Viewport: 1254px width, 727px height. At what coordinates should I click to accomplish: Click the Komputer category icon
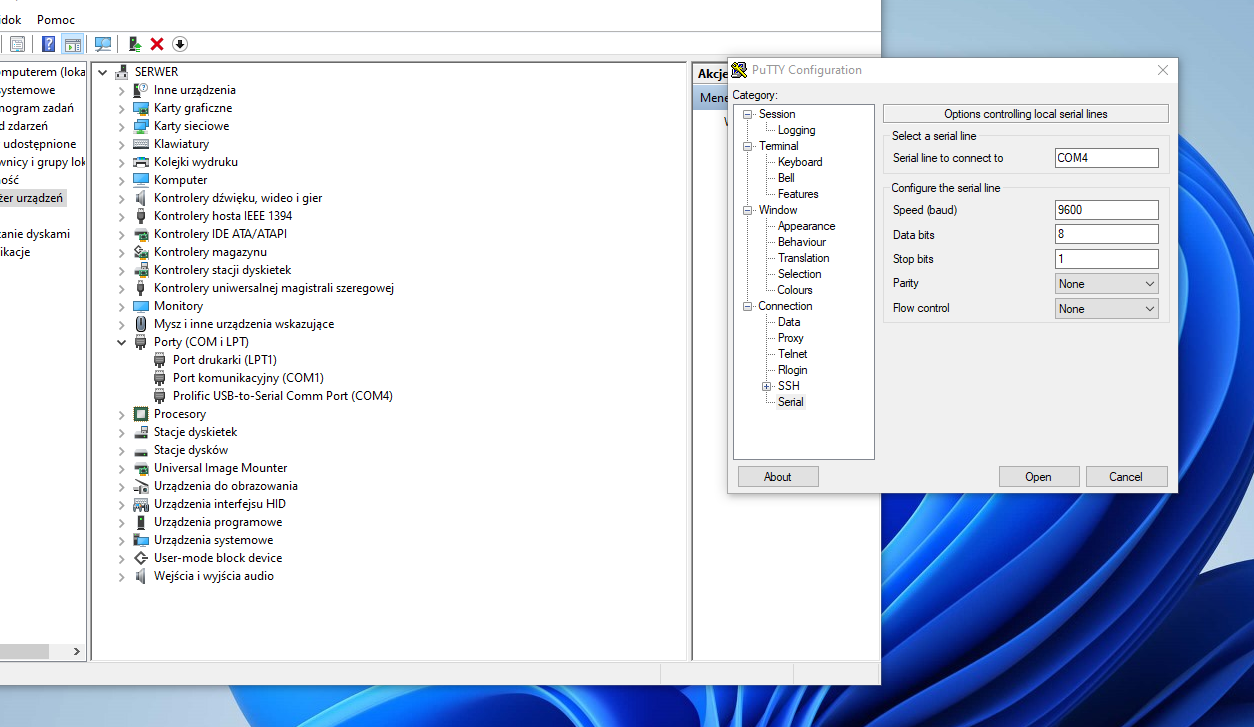[141, 180]
